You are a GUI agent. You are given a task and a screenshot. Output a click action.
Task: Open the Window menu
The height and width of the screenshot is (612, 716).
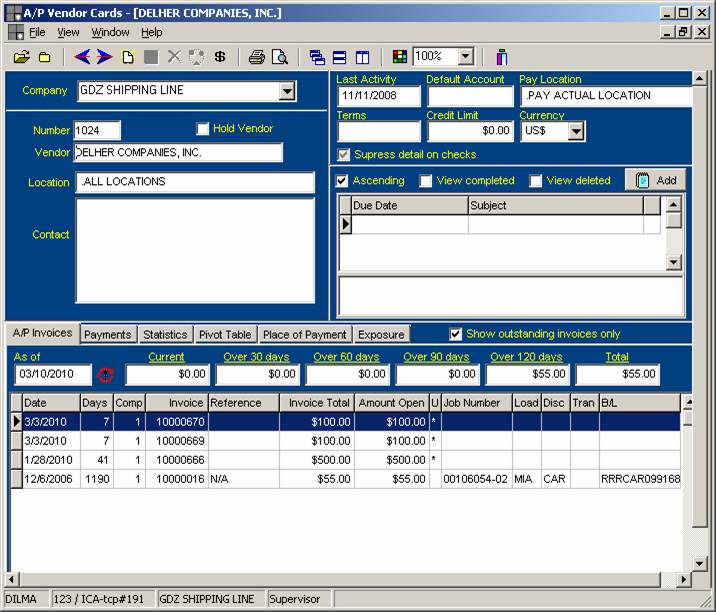tap(110, 33)
